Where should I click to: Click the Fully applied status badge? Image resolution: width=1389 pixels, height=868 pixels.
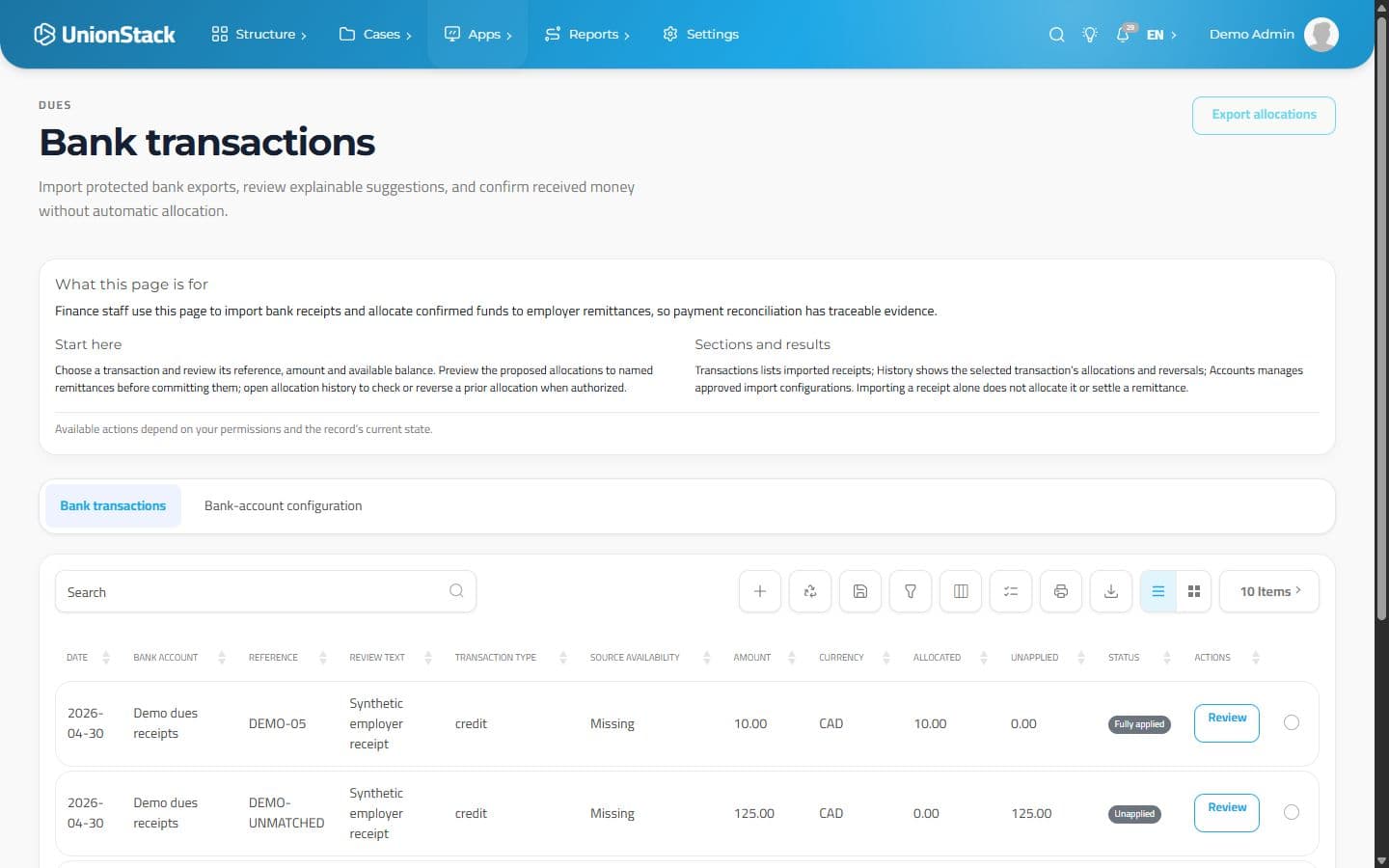(1139, 724)
